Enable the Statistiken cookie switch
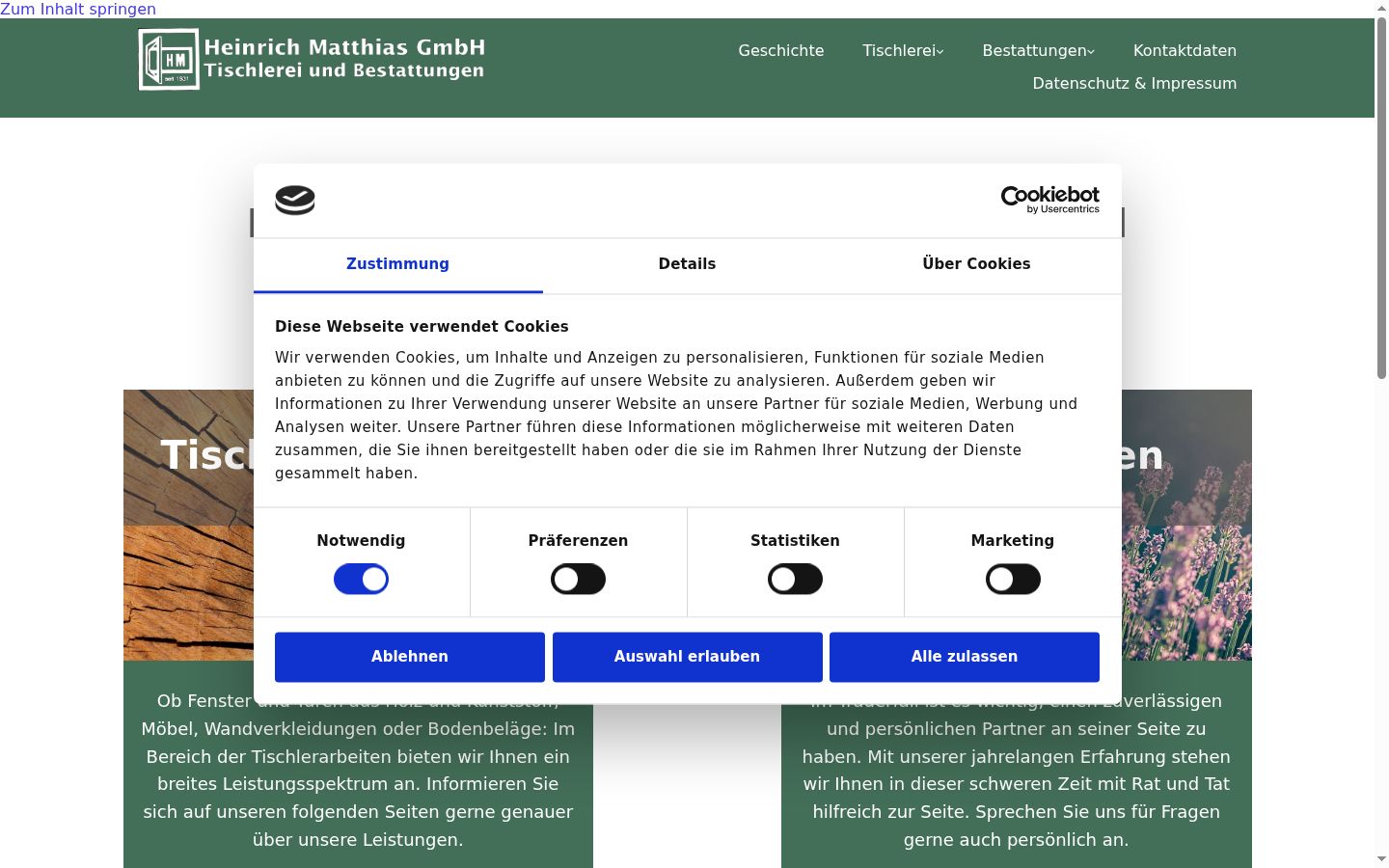Image resolution: width=1389 pixels, height=868 pixels. point(795,579)
